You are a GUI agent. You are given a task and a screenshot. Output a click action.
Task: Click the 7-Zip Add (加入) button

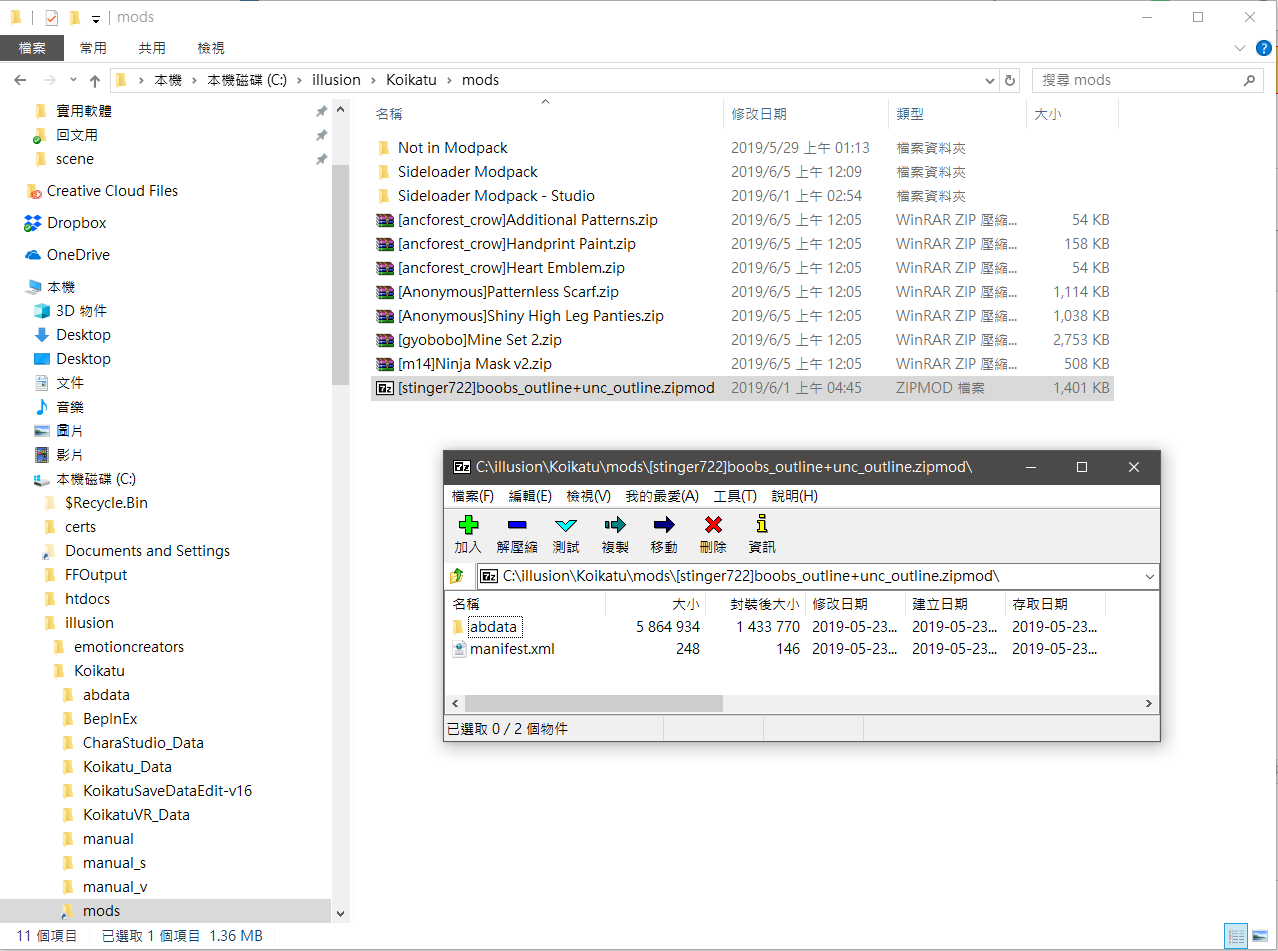[467, 533]
